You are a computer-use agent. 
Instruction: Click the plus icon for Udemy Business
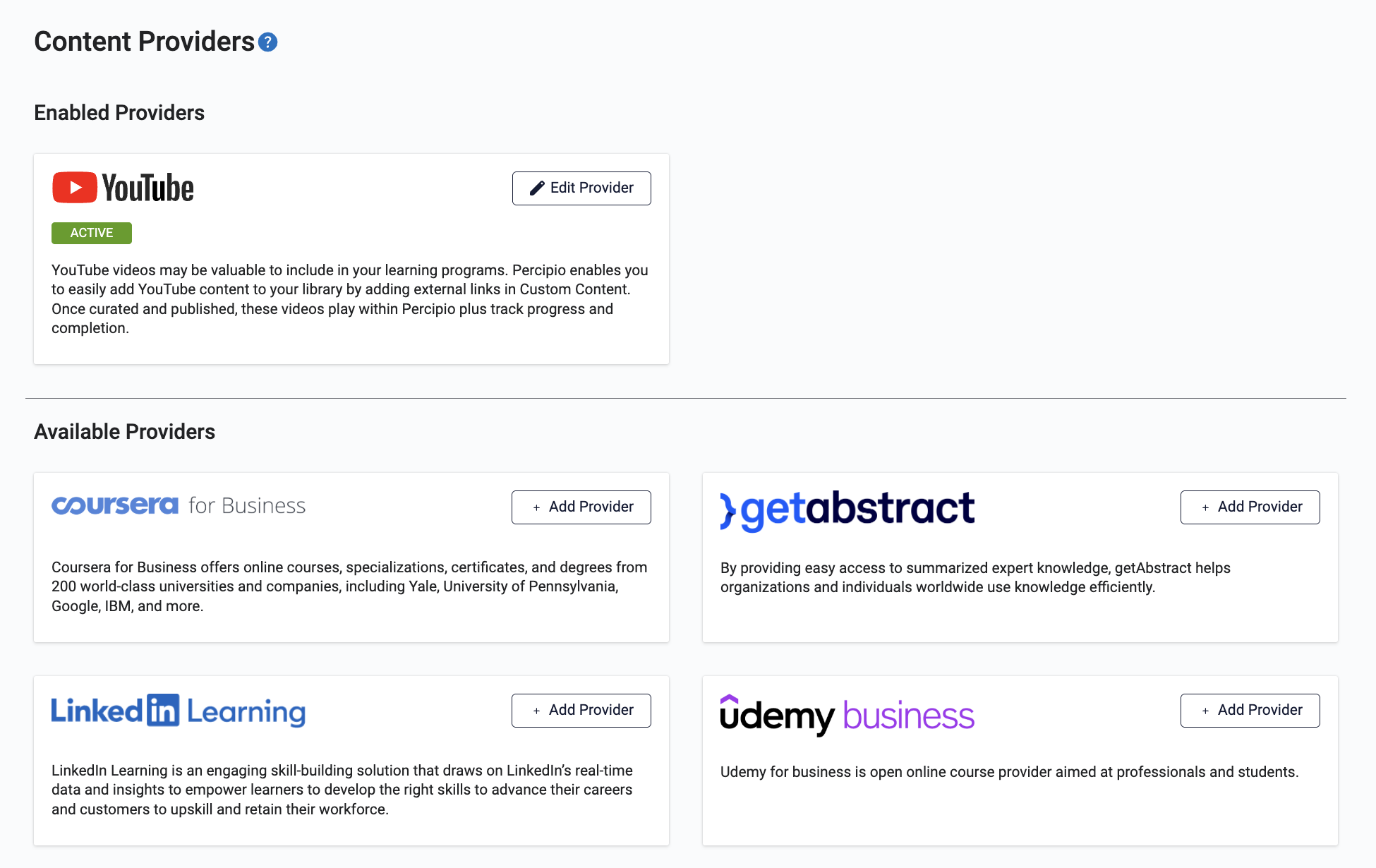click(1205, 711)
